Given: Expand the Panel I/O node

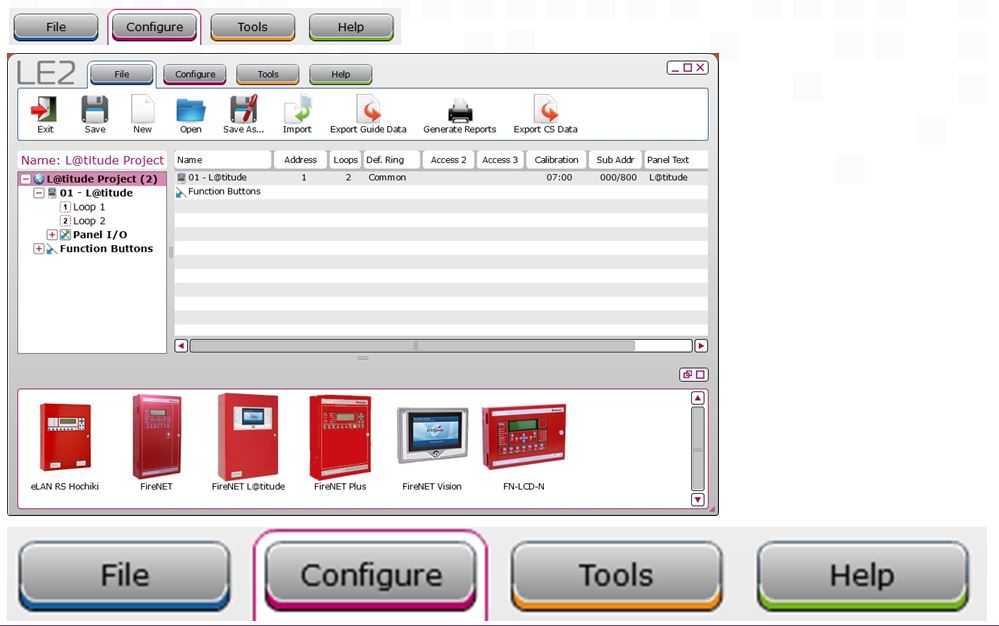Looking at the screenshot, I should click(x=52, y=234).
